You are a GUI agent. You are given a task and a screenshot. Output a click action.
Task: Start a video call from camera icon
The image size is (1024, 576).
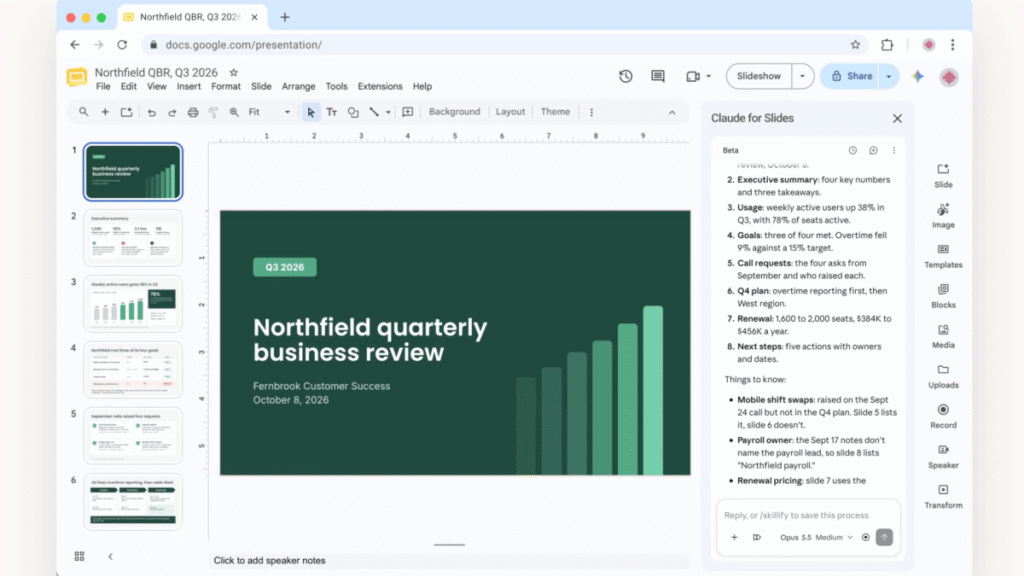coord(693,76)
